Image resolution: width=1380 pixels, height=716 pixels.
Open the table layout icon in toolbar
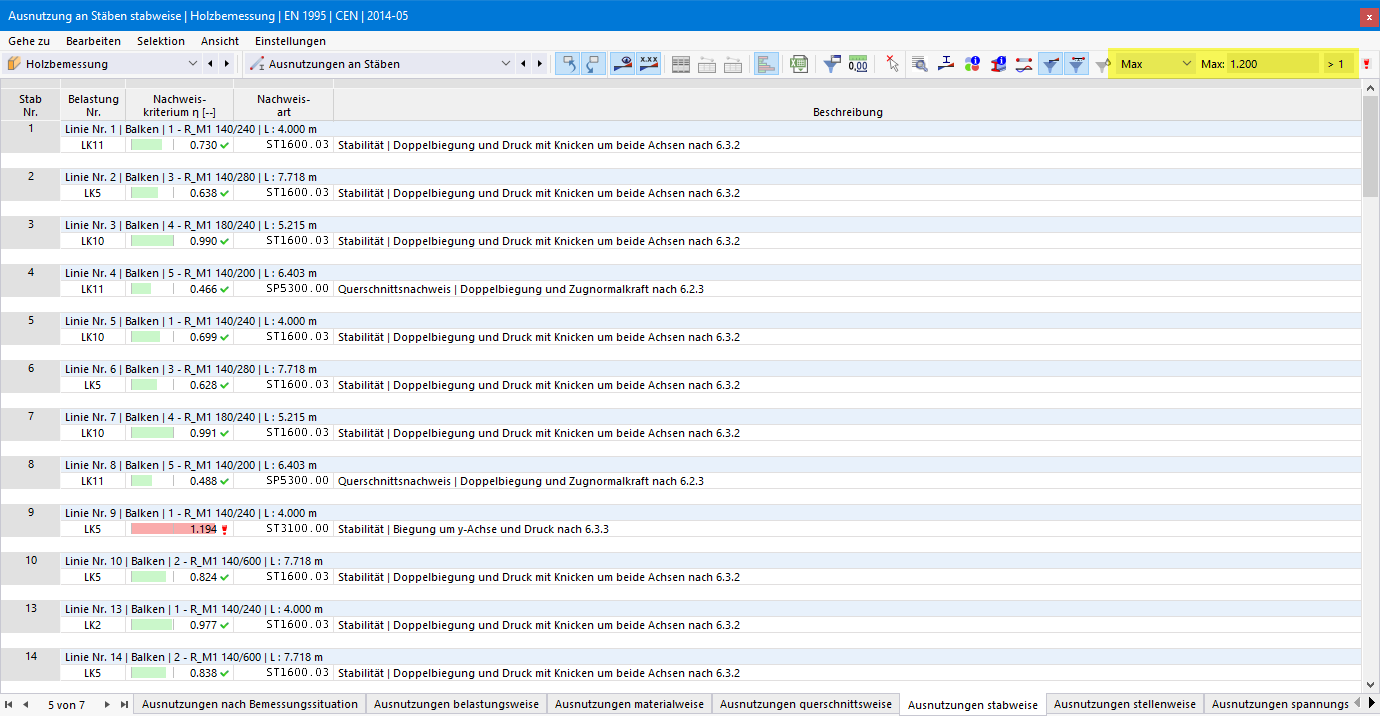(x=681, y=64)
